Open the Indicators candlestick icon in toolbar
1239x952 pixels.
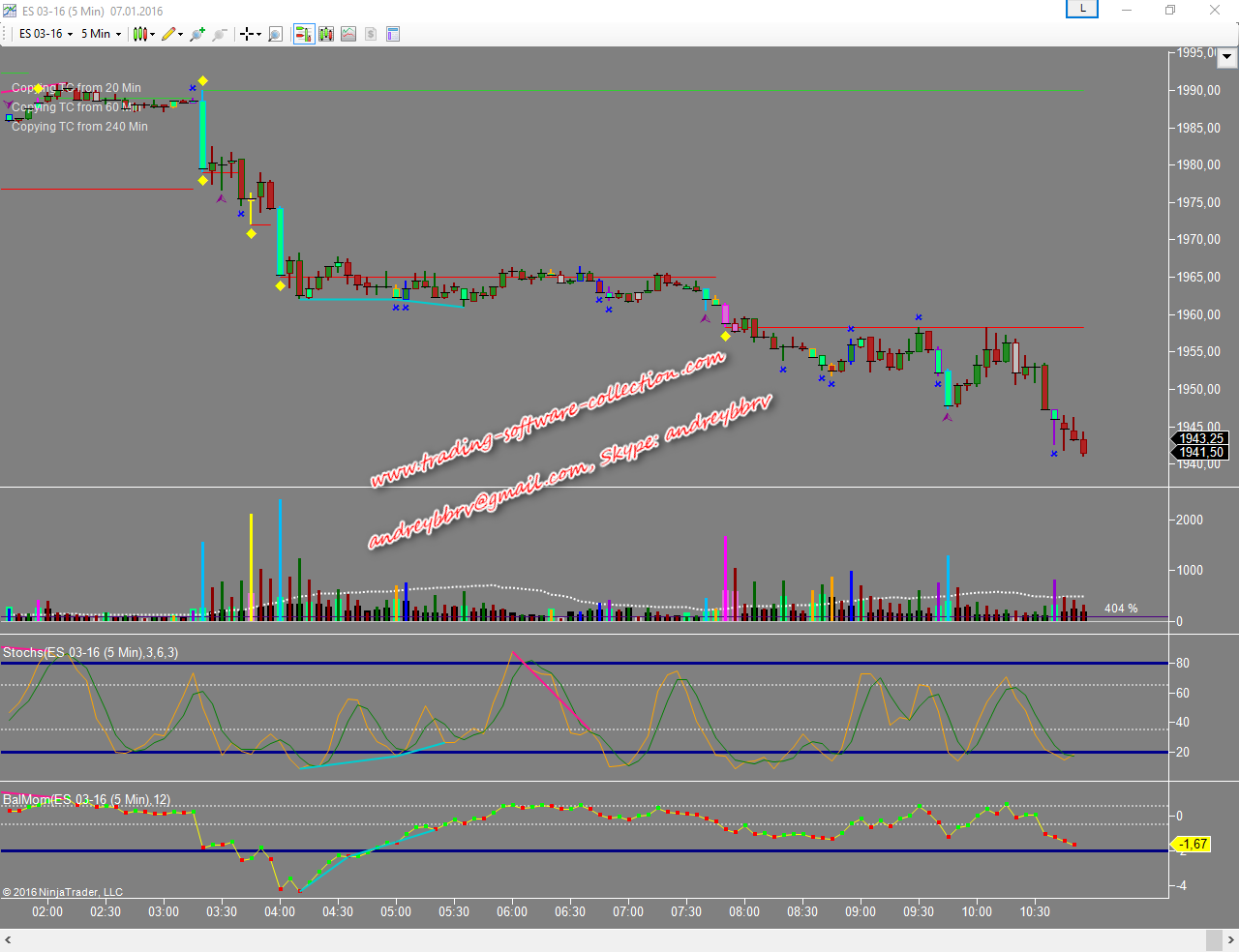326,34
